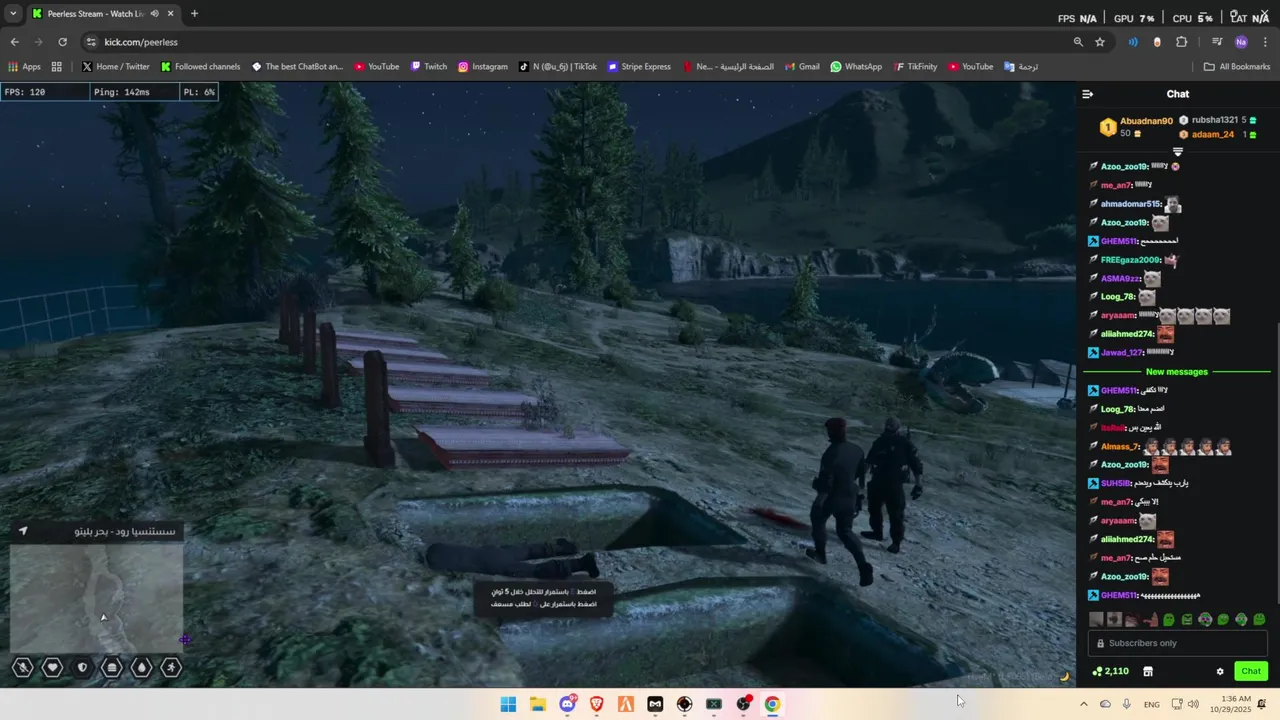Viewport: 1280px width, 720px height.
Task: Open the tab search dropdown arrow
Action: pyautogui.click(x=14, y=14)
